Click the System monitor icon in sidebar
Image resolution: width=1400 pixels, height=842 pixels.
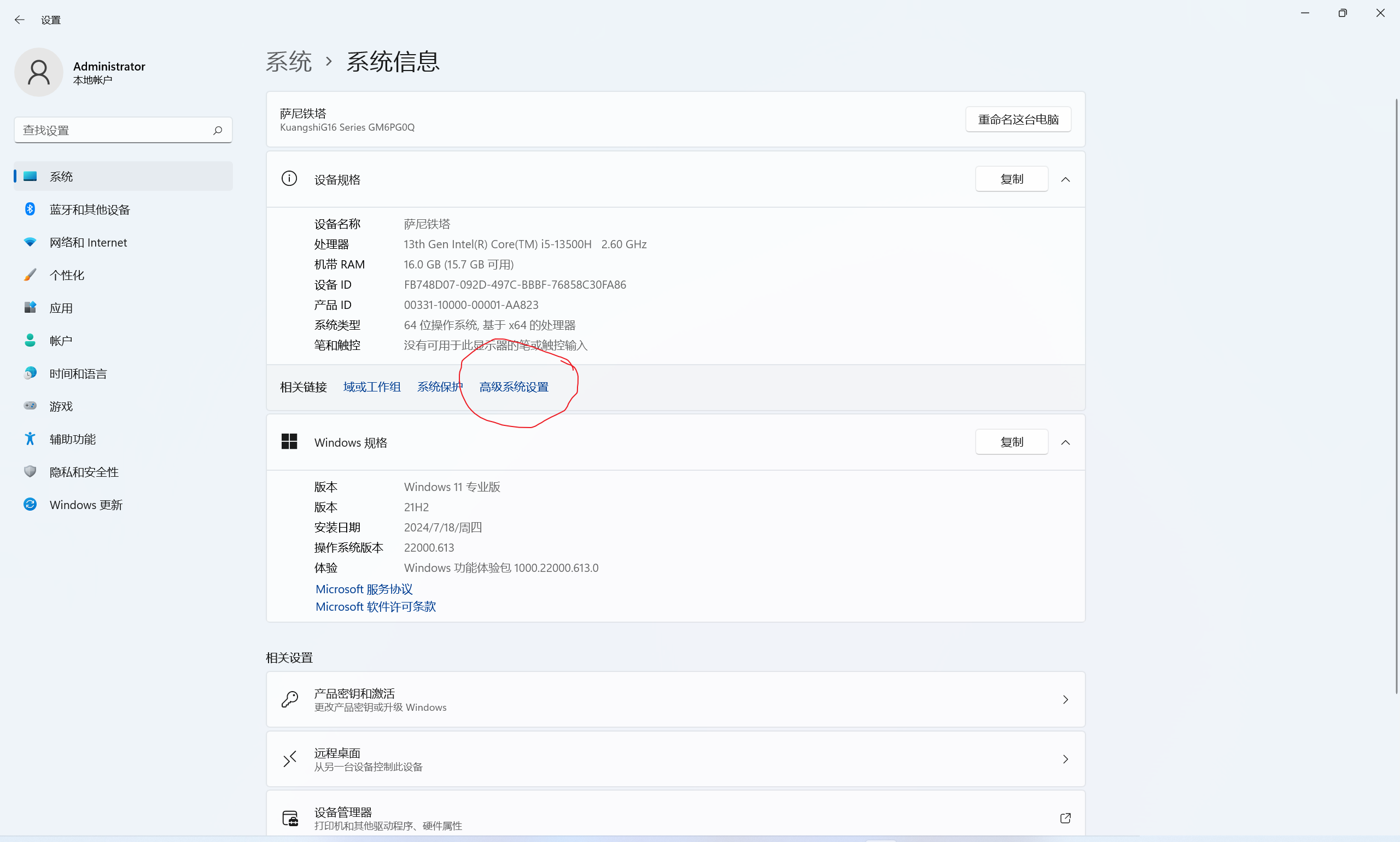[x=30, y=177]
